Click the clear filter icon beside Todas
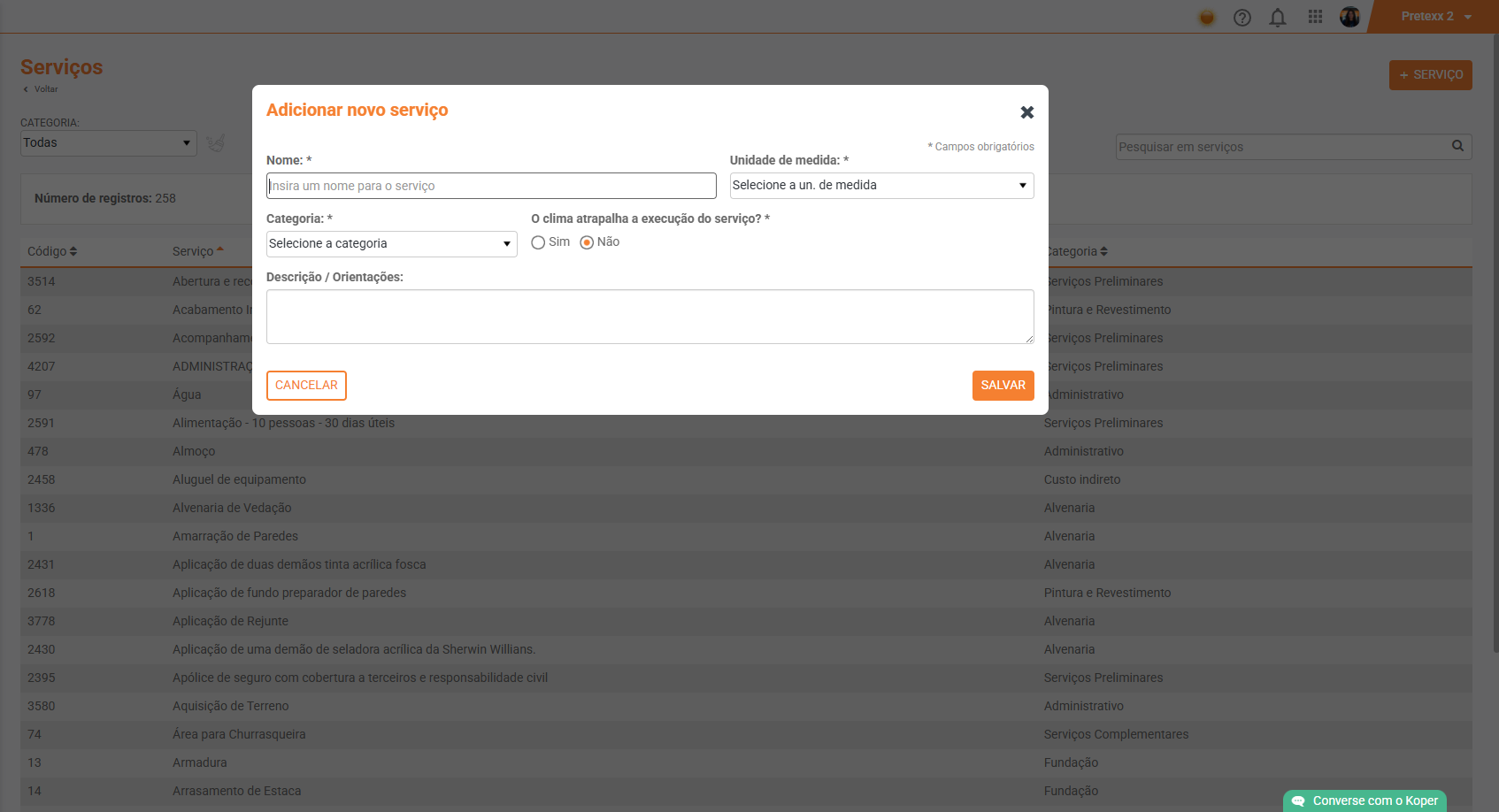Screen dimensions: 1499x812 tap(216, 142)
